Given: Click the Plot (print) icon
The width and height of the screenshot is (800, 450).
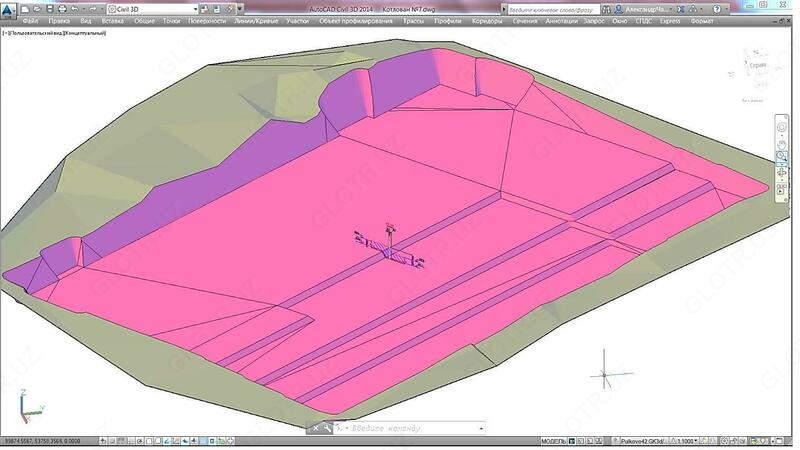Looking at the screenshot, I should click(61, 8).
